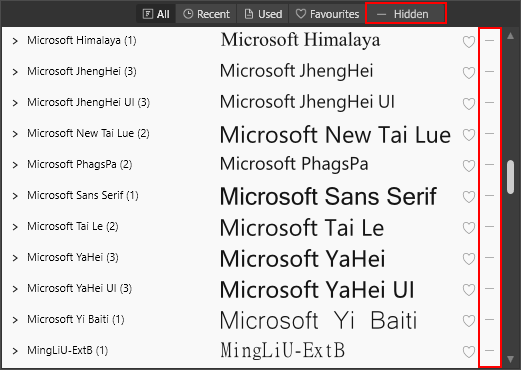Click the Microsoft Yi Baiti (1) name
521x370 pixels.
tap(76, 319)
